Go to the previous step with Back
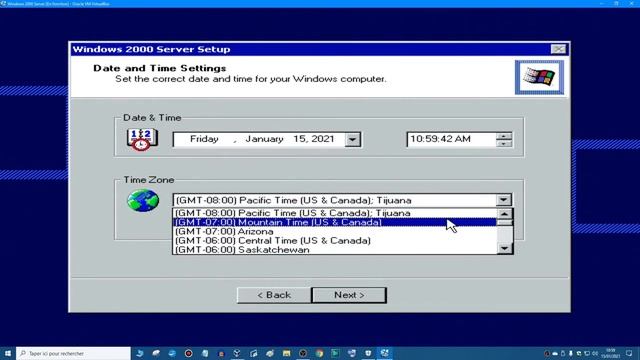The width and height of the screenshot is (640, 360). pos(274,295)
